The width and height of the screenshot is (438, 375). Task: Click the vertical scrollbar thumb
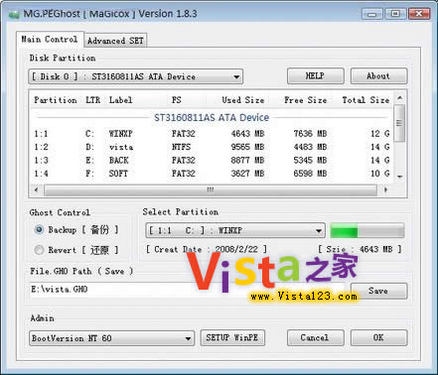point(400,123)
